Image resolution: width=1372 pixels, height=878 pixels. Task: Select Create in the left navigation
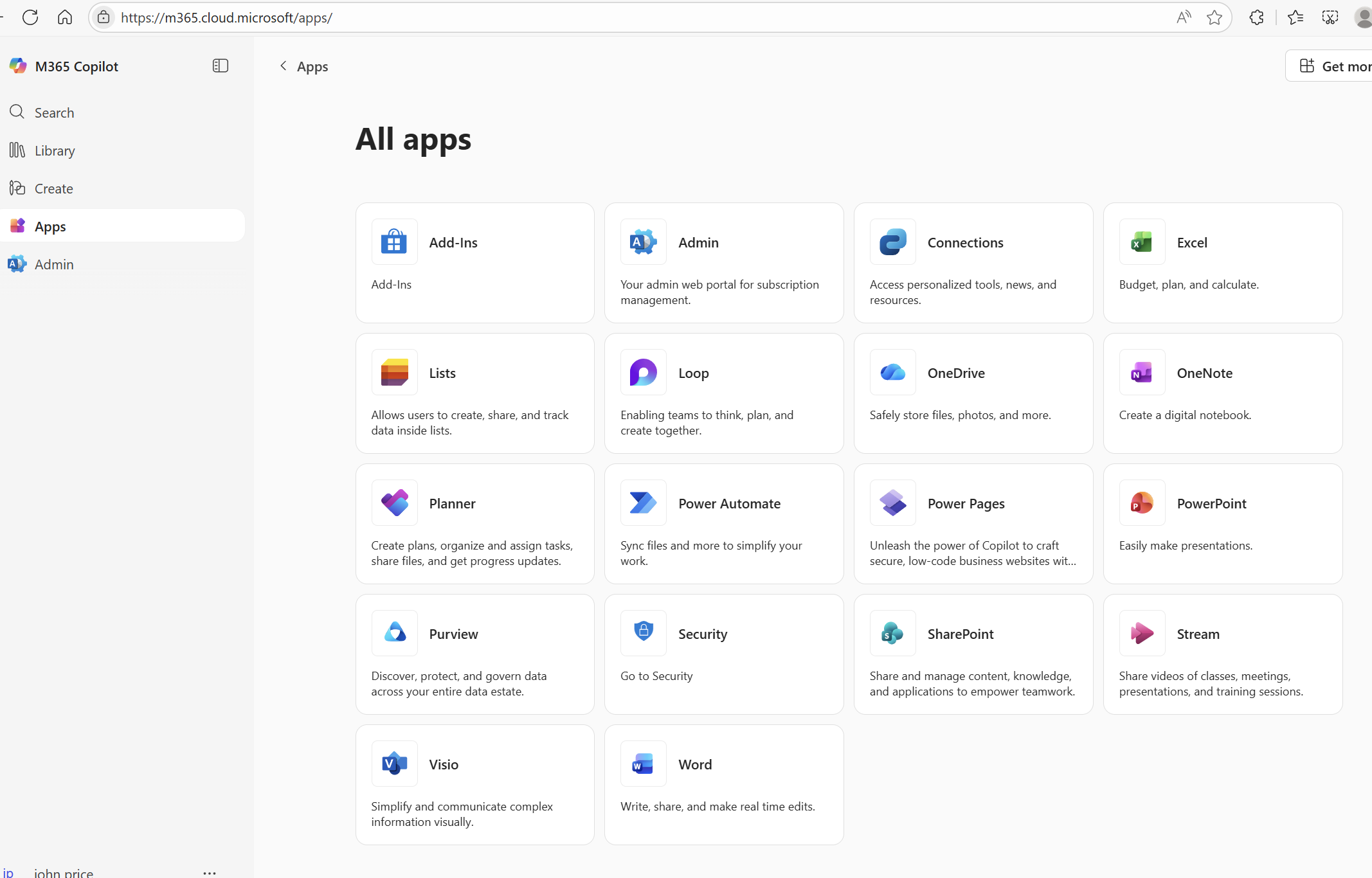click(53, 188)
